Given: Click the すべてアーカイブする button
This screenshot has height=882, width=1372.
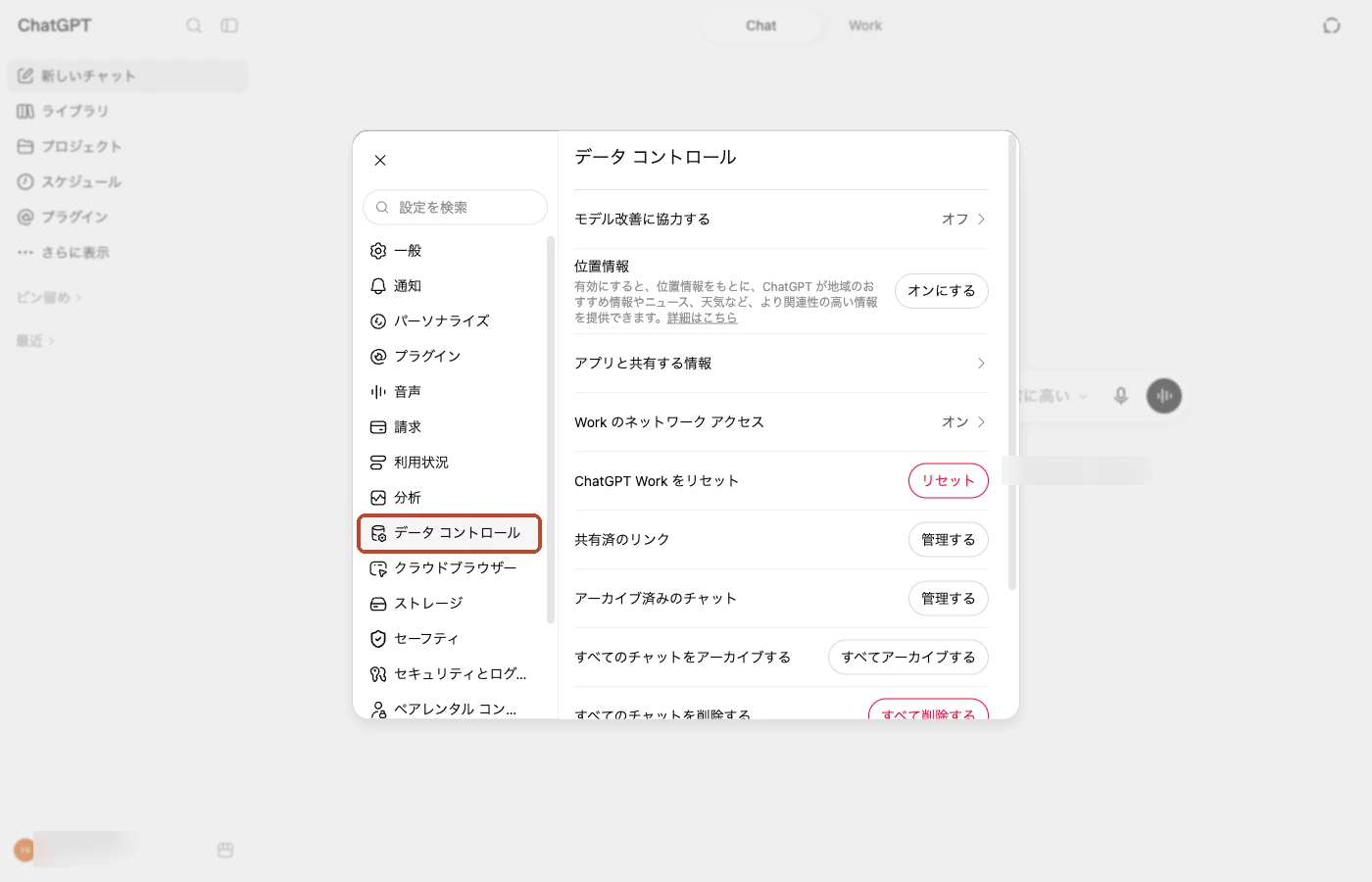Looking at the screenshot, I should click(x=908, y=658).
